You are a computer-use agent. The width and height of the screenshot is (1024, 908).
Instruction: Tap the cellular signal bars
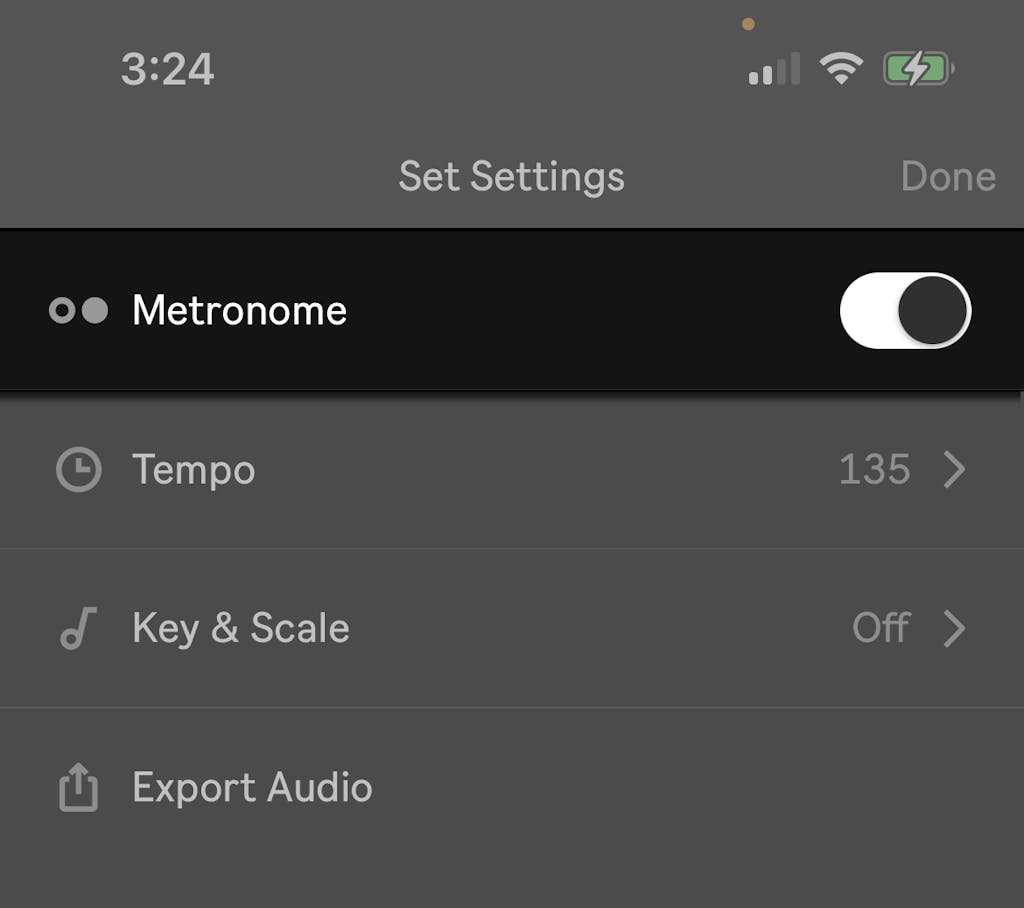774,70
